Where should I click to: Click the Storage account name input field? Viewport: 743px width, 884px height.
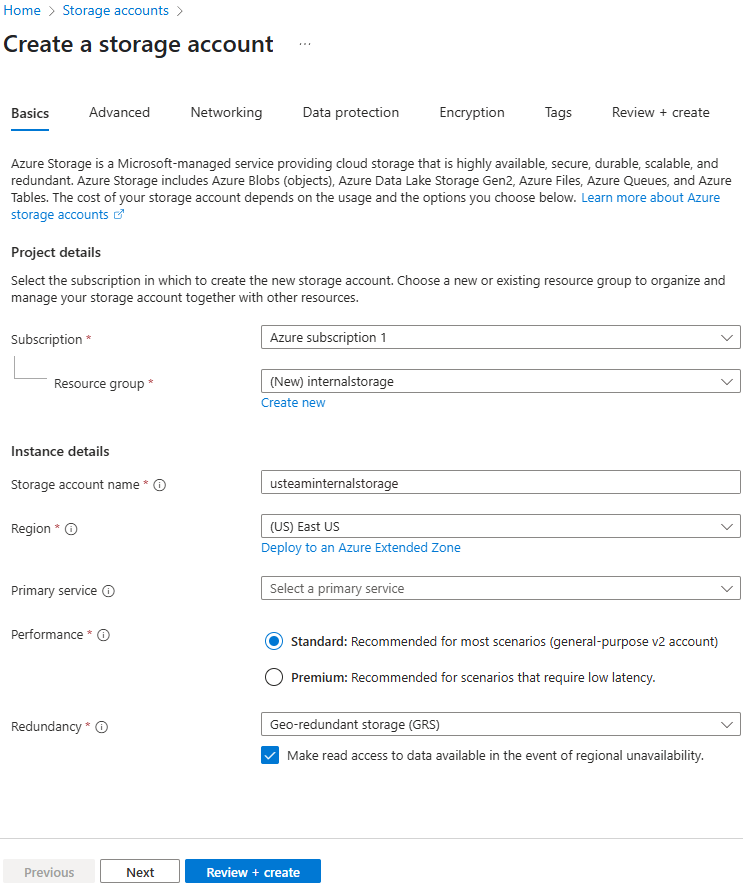501,483
